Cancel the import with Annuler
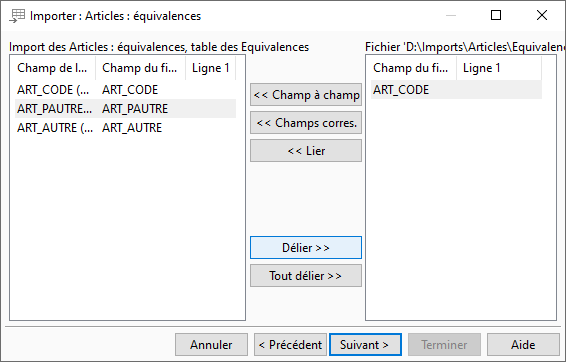The width and height of the screenshot is (566, 362). 212,345
